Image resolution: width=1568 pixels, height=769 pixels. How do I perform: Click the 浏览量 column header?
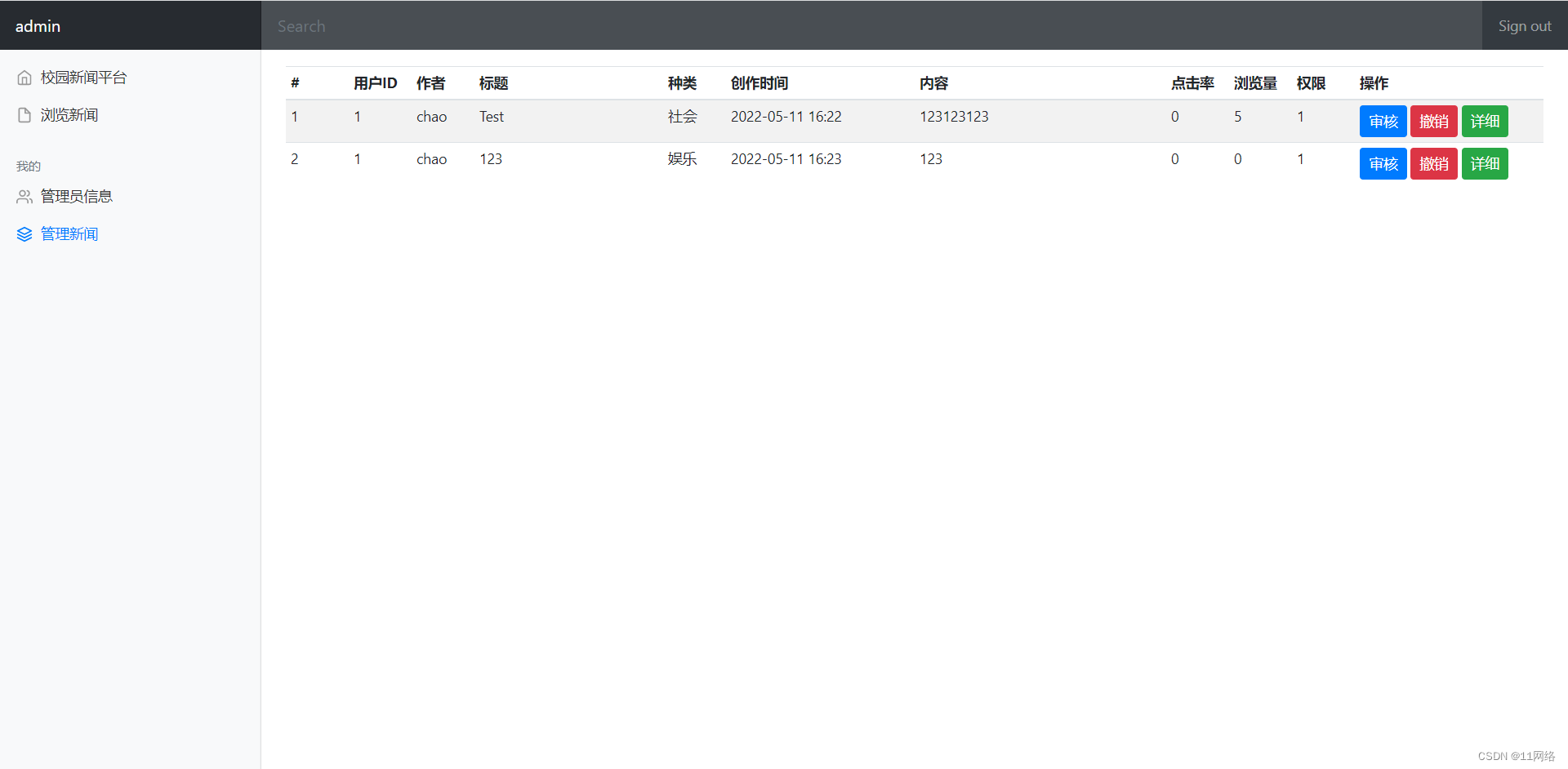coord(1255,83)
